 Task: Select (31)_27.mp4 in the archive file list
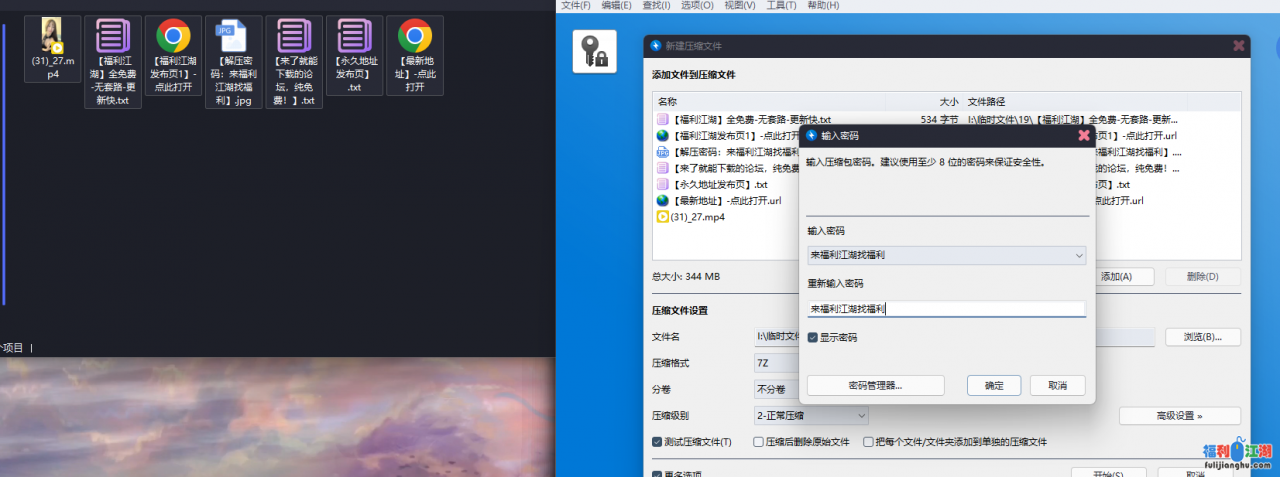pyautogui.click(x=697, y=217)
